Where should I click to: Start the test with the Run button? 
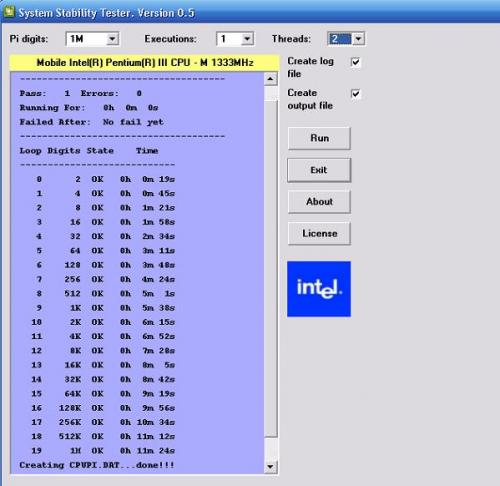[319, 138]
